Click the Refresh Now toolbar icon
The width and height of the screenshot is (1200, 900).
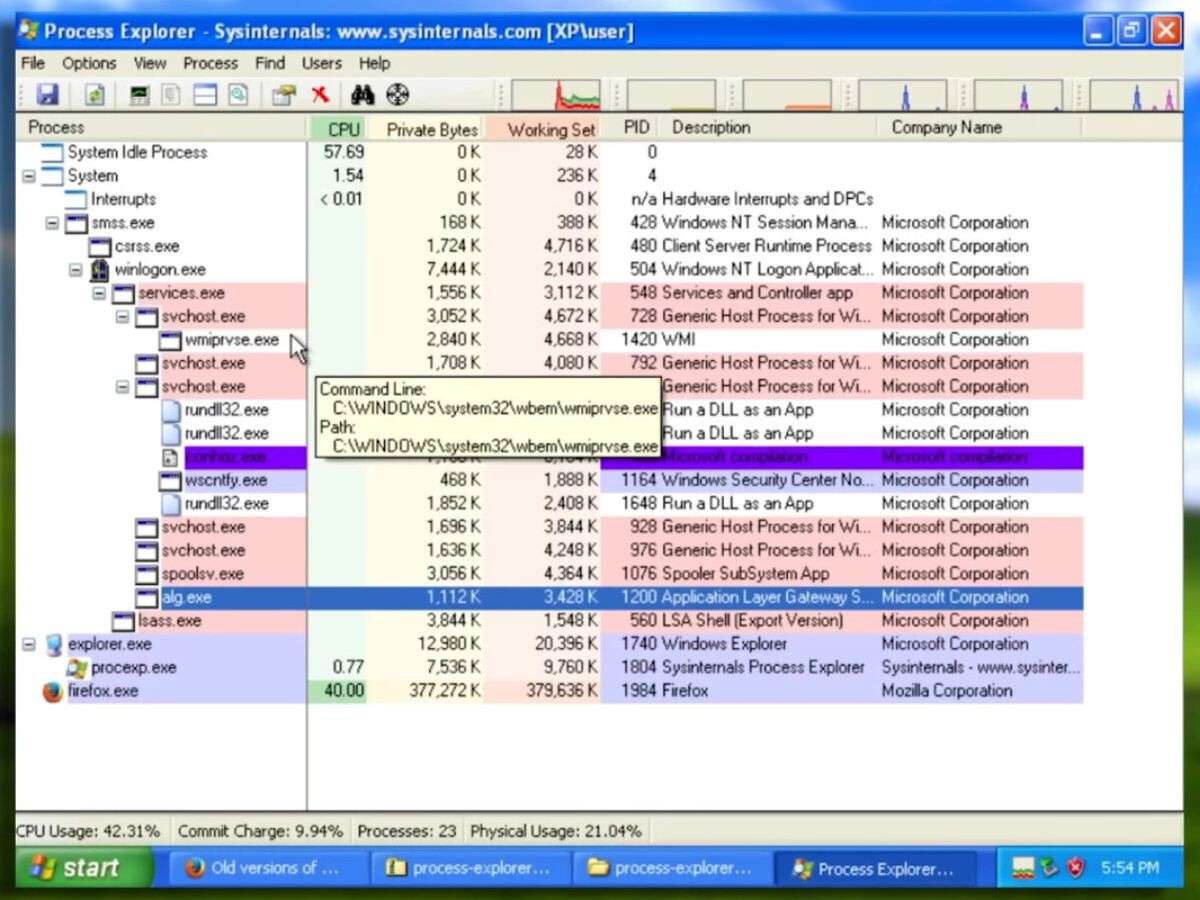(x=94, y=95)
